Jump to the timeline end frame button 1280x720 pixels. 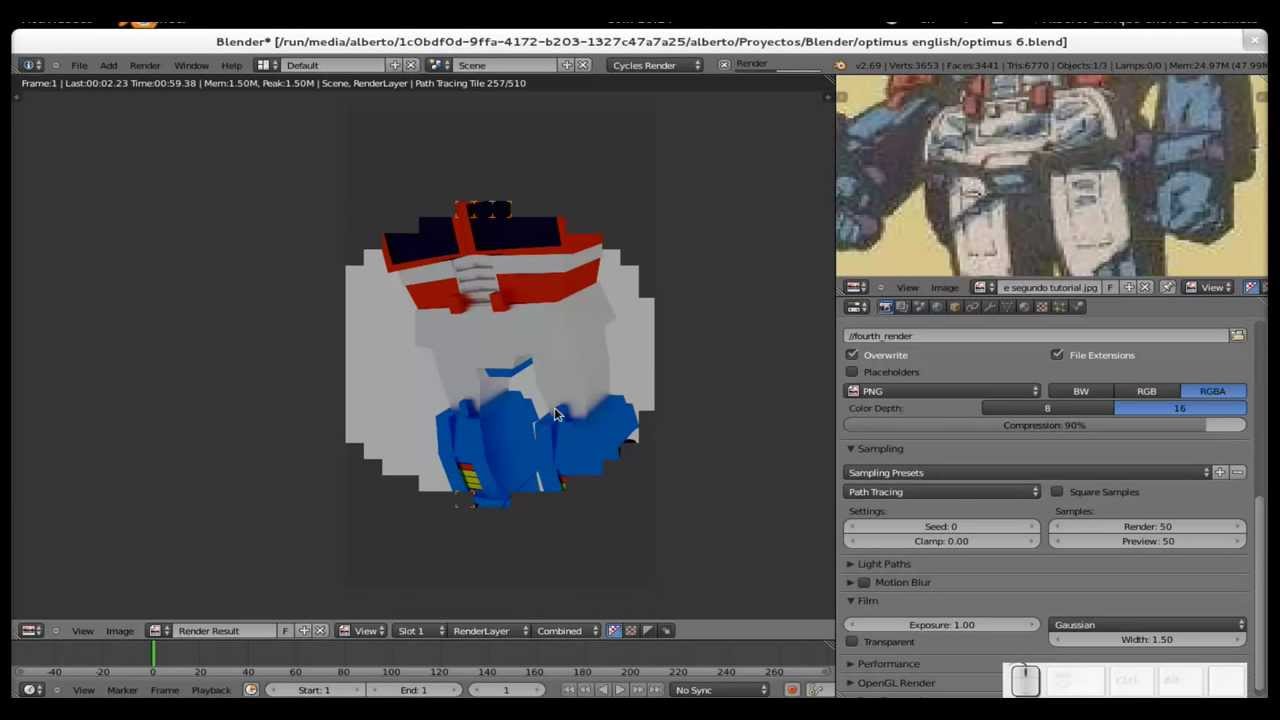[655, 690]
